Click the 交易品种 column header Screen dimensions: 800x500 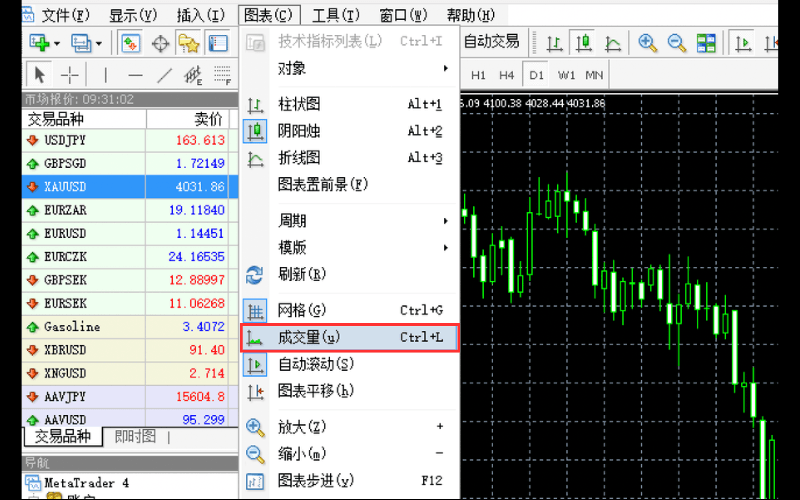coord(84,119)
